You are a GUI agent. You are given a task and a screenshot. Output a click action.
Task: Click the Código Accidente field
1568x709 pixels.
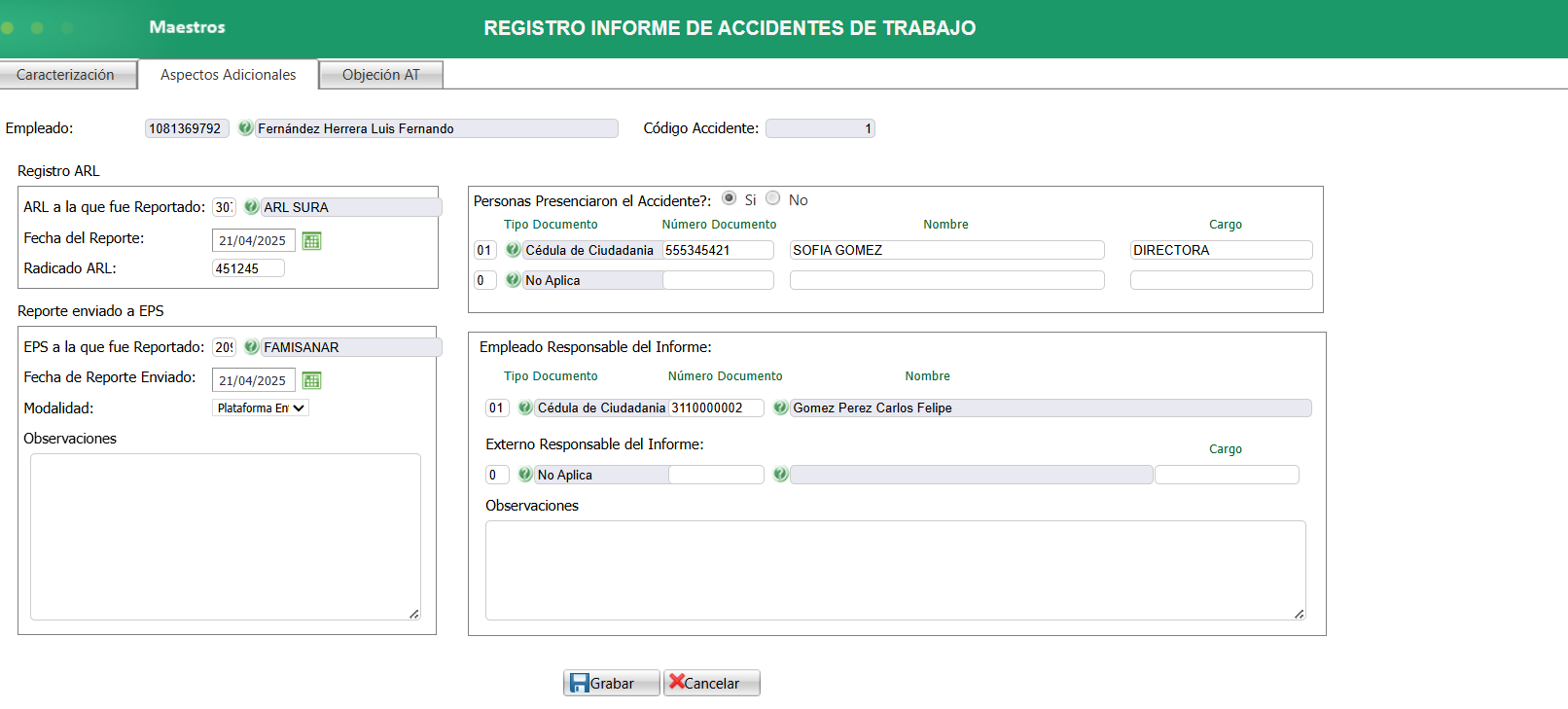(820, 128)
